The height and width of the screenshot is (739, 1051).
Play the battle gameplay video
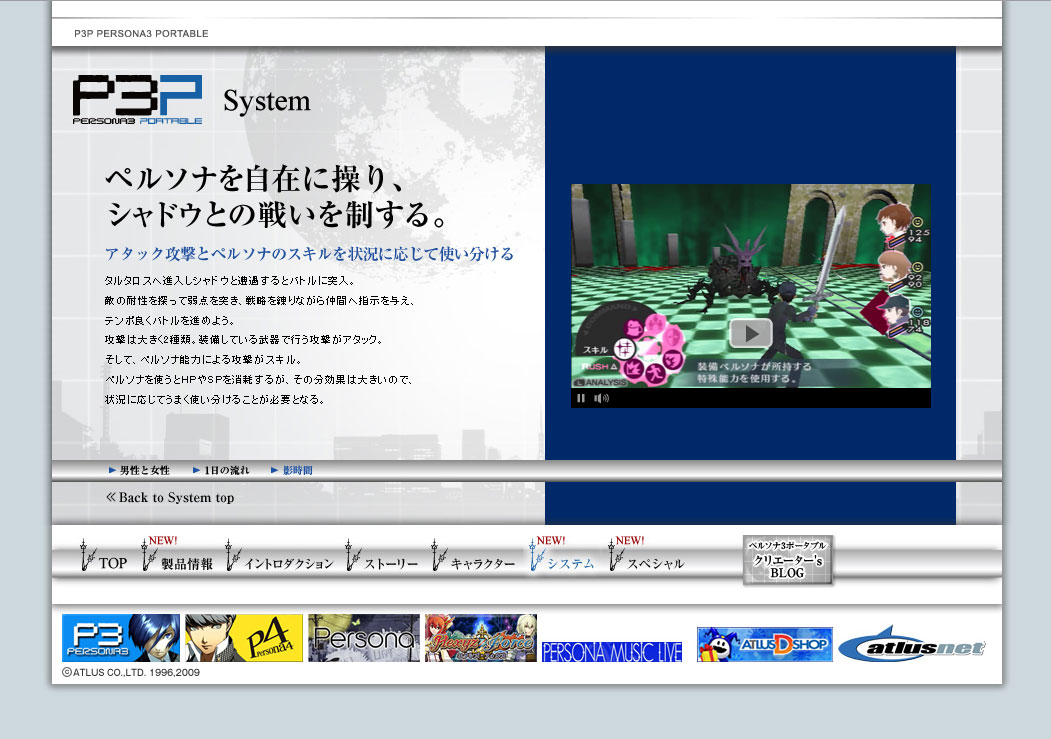coord(751,334)
